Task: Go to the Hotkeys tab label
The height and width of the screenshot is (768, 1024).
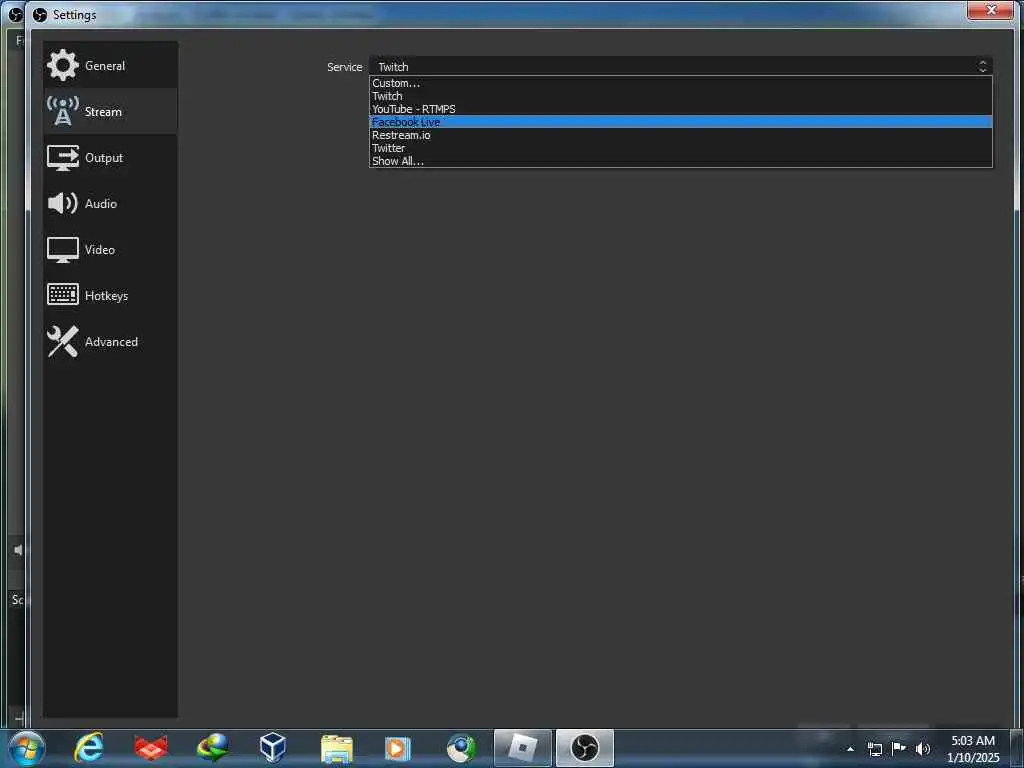Action: [106, 296]
